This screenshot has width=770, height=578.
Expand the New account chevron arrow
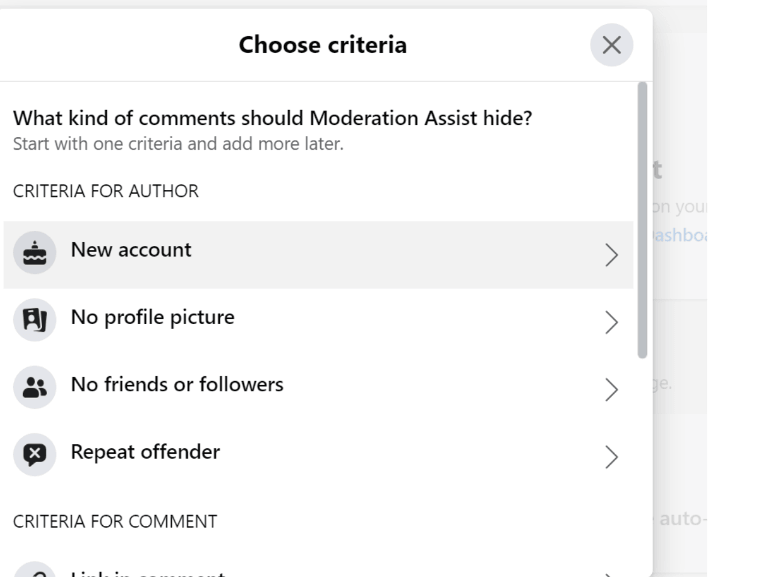point(611,255)
